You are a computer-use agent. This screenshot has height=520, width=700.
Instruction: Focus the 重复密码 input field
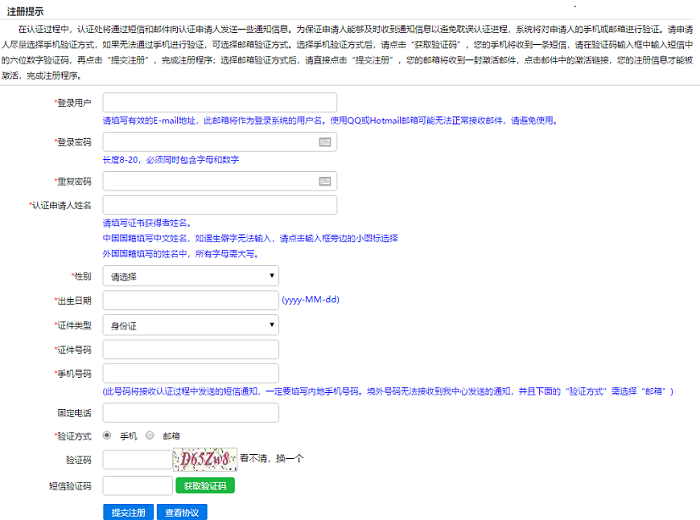pos(220,181)
